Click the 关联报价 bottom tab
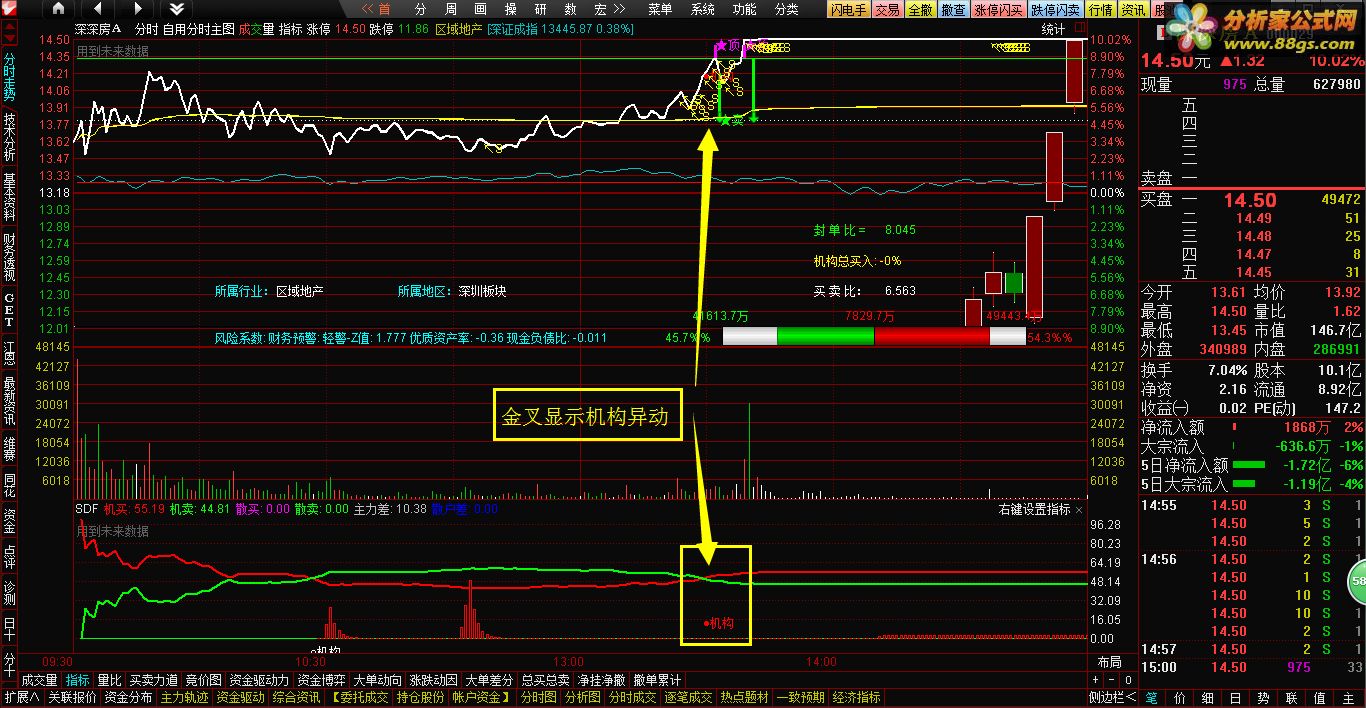Screen dimensions: 1366x708 tap(72, 697)
